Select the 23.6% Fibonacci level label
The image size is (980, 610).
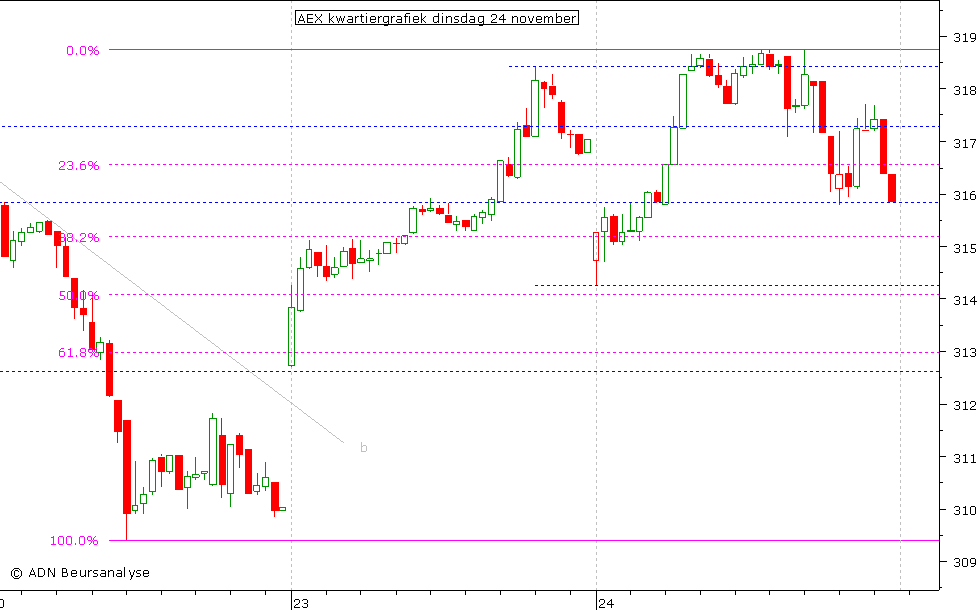(79, 166)
